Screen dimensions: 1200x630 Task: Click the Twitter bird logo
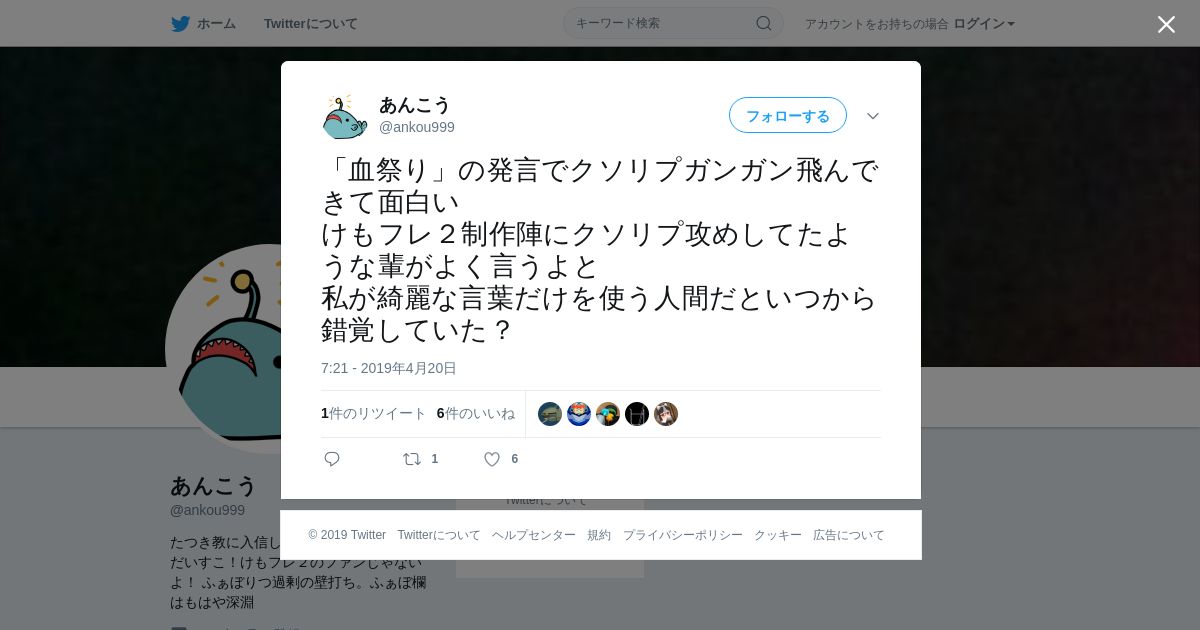tap(180, 24)
